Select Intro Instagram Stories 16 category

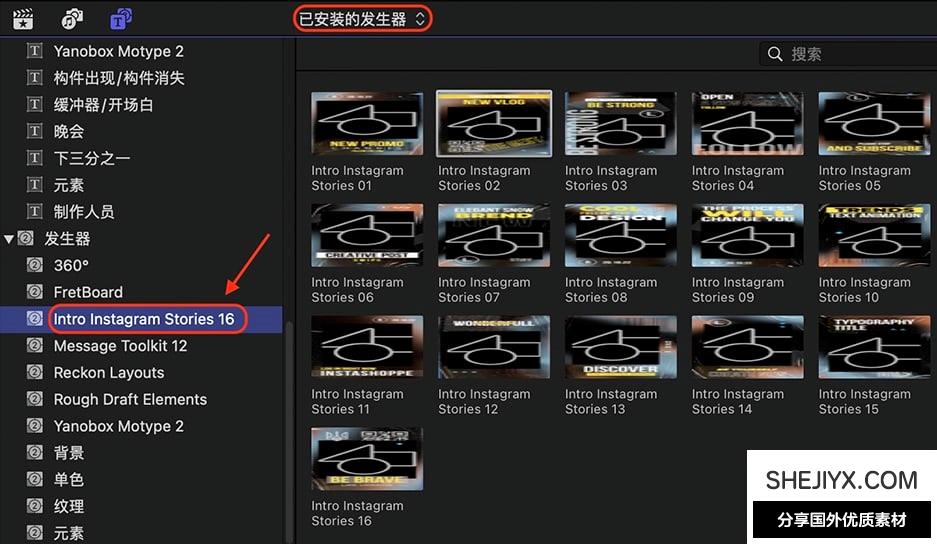[x=143, y=319]
